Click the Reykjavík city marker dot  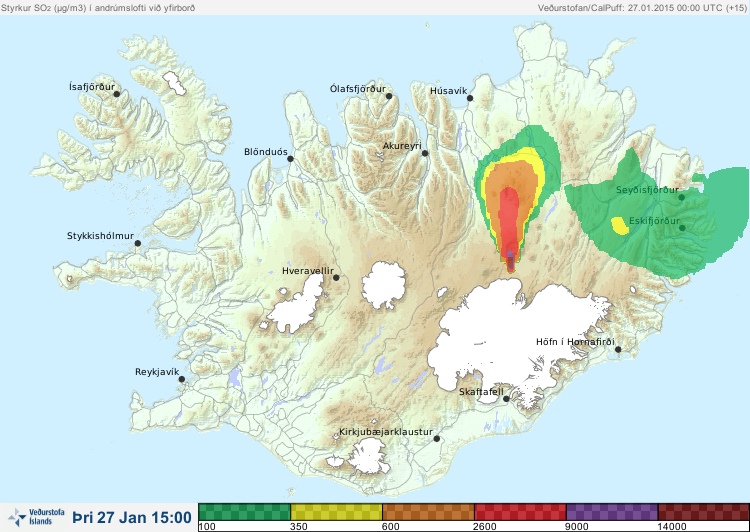182,379
